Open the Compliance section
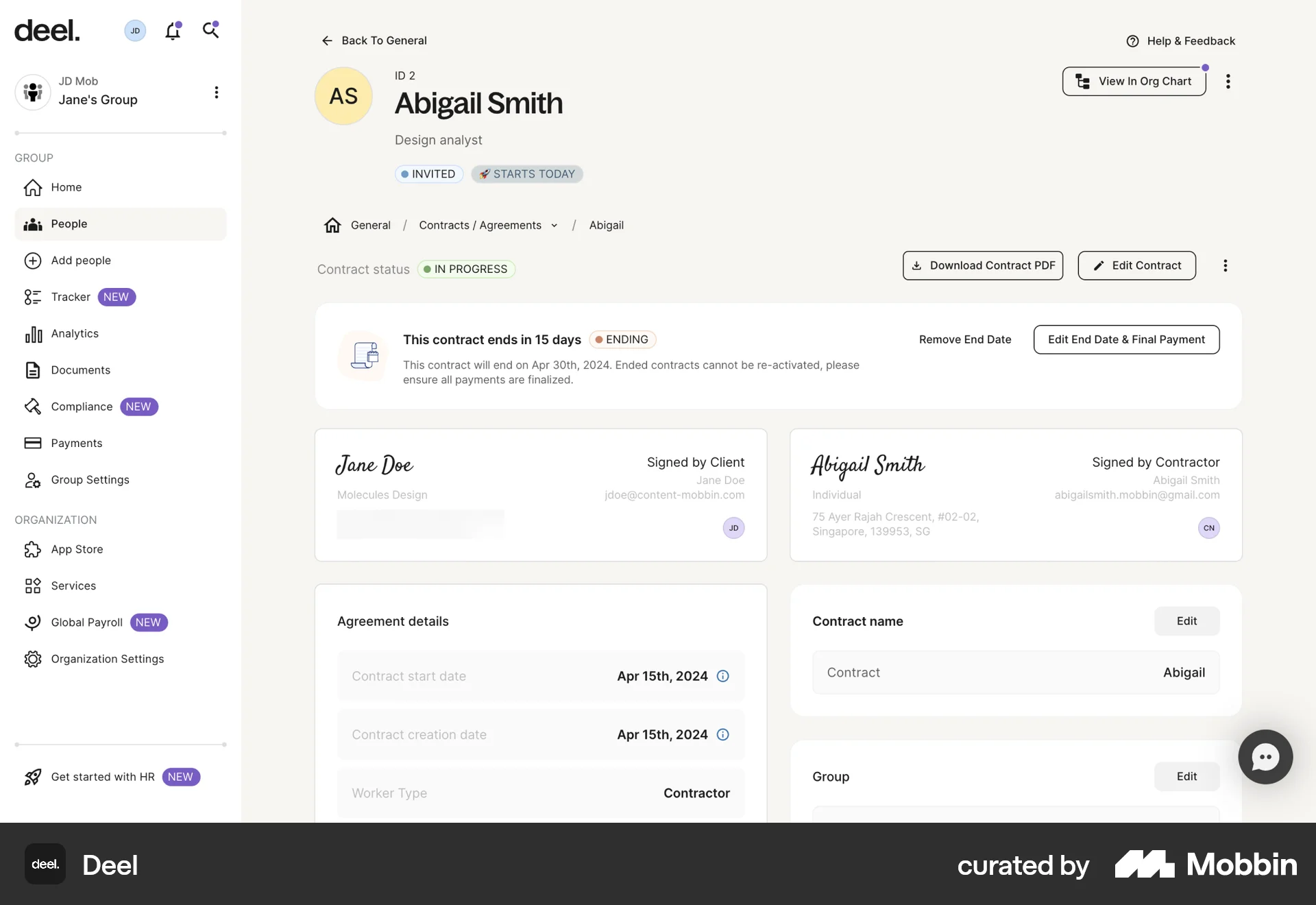Viewport: 1316px width, 905px height. tap(81, 407)
